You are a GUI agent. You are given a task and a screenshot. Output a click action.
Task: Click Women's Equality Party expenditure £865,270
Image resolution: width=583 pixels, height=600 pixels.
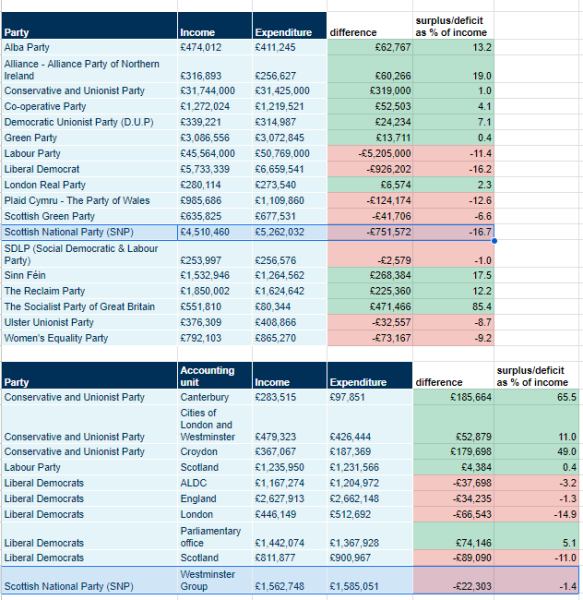(x=290, y=338)
